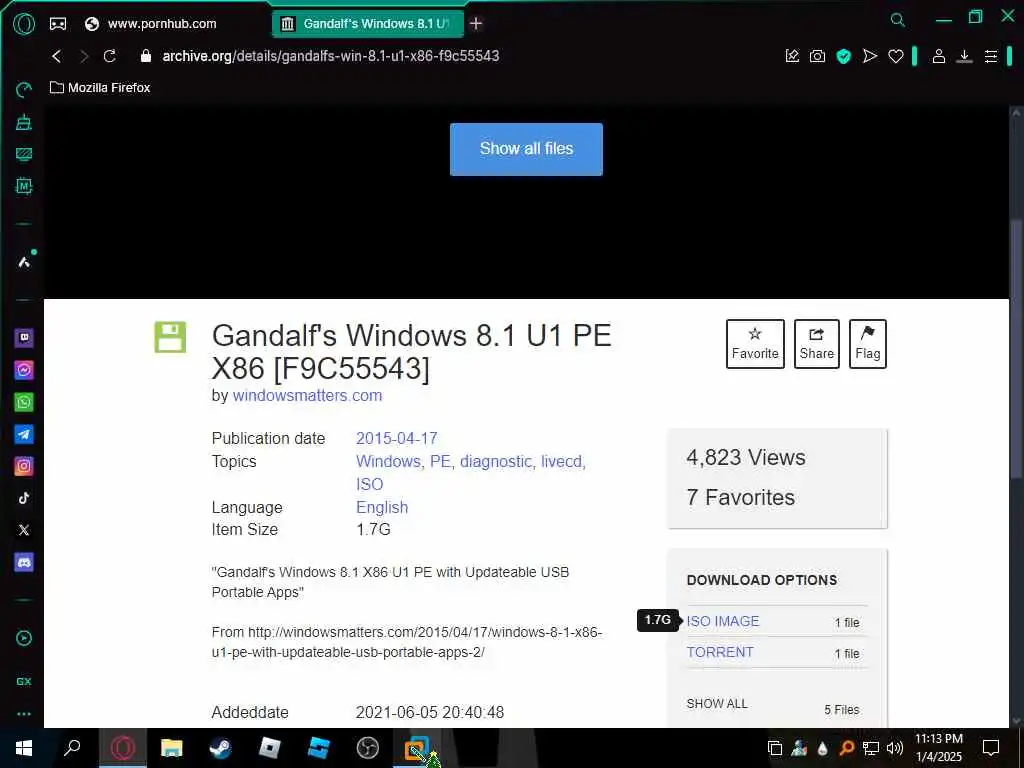Open the volume control in tray

pyautogui.click(x=895, y=748)
